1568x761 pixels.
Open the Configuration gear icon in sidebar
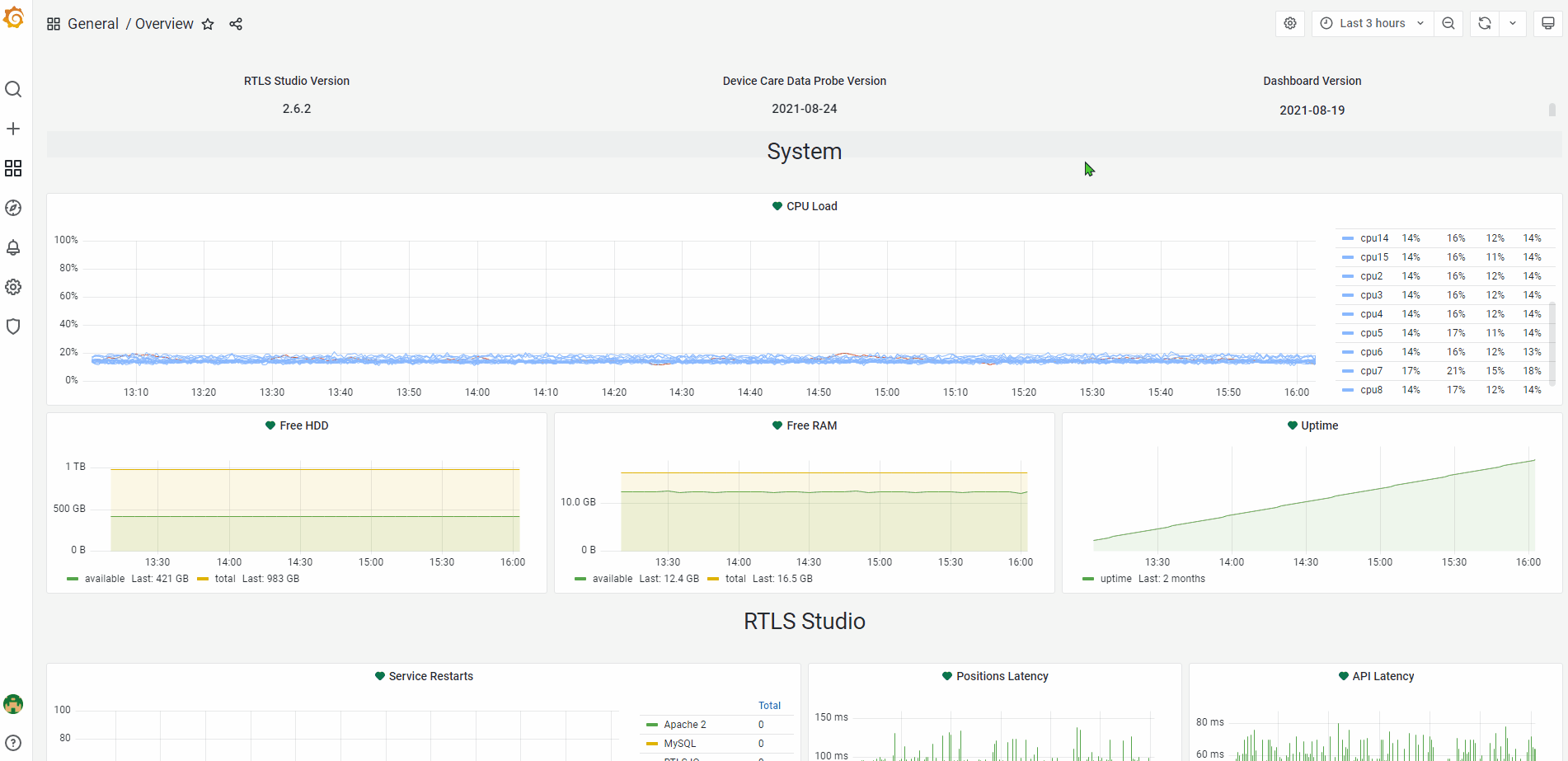(x=13, y=287)
